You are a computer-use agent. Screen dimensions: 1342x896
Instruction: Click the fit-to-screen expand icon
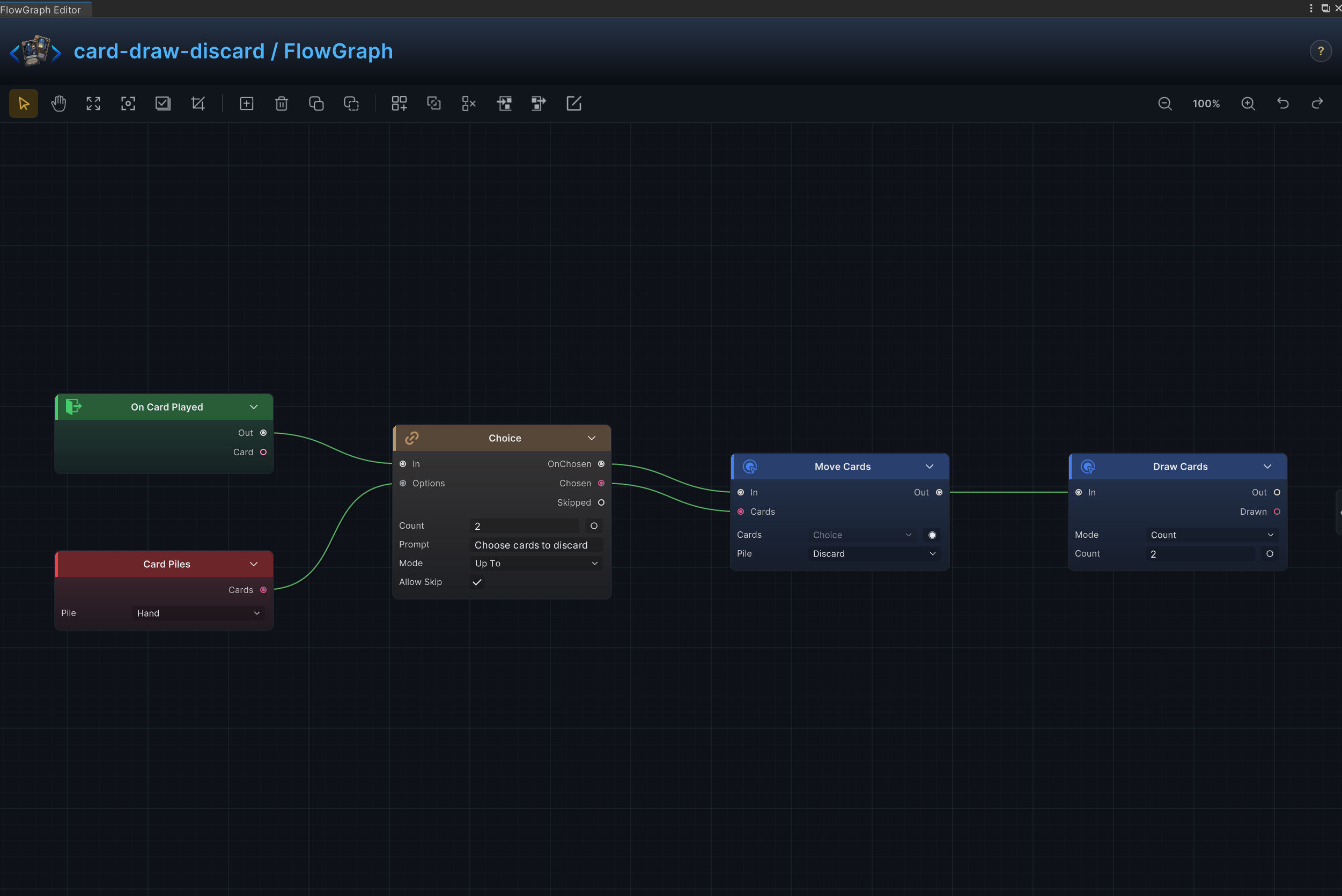click(x=93, y=103)
